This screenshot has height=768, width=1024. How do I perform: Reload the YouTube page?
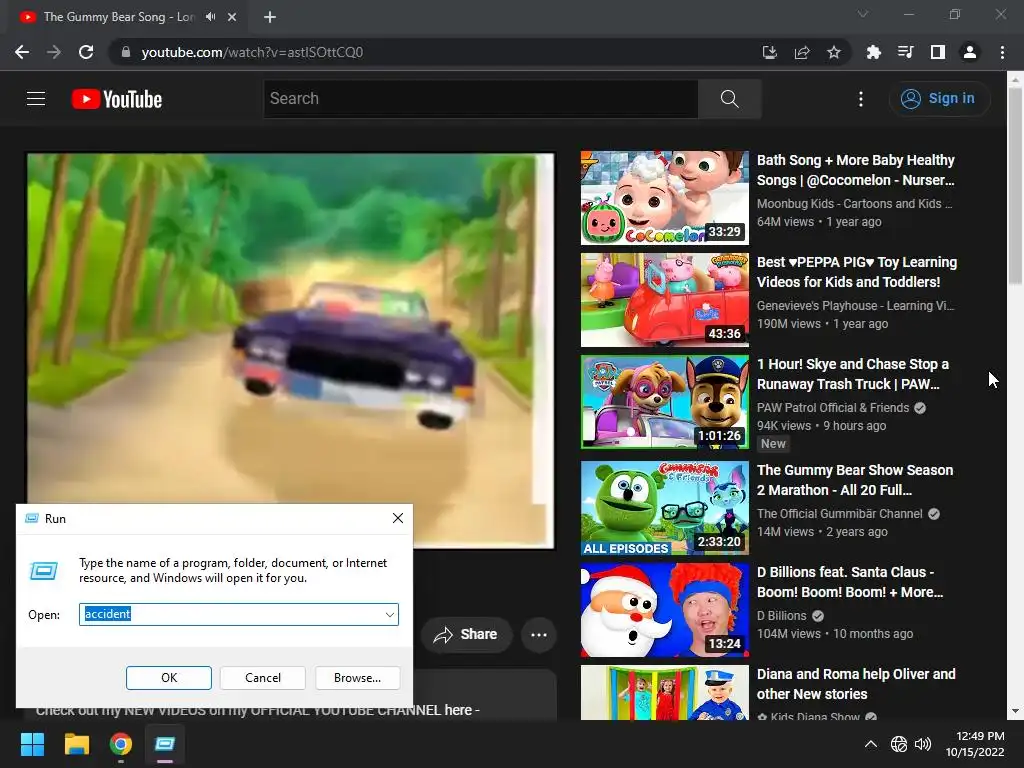click(86, 52)
